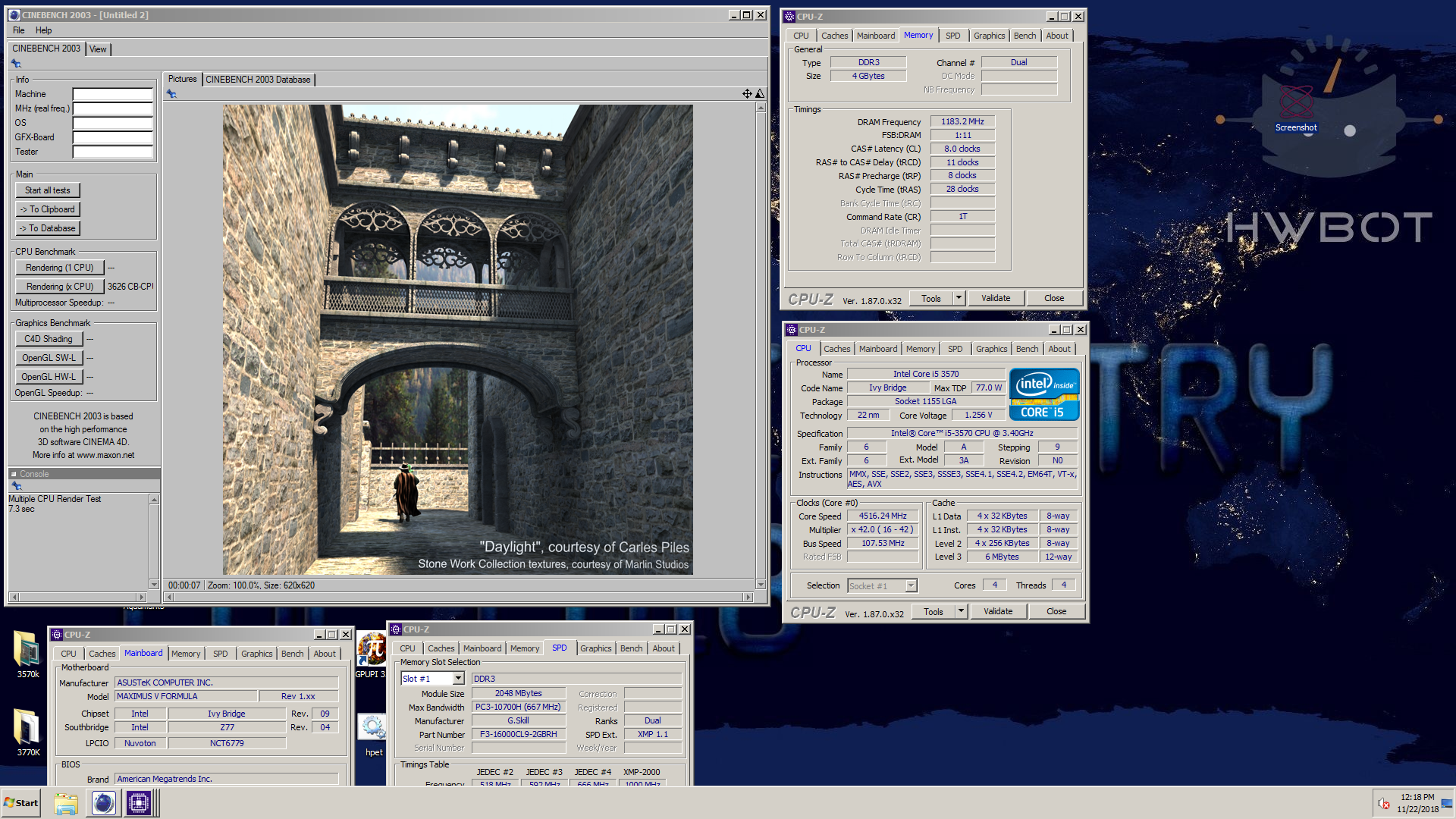Click the Console panel collapse icon

click(14, 474)
